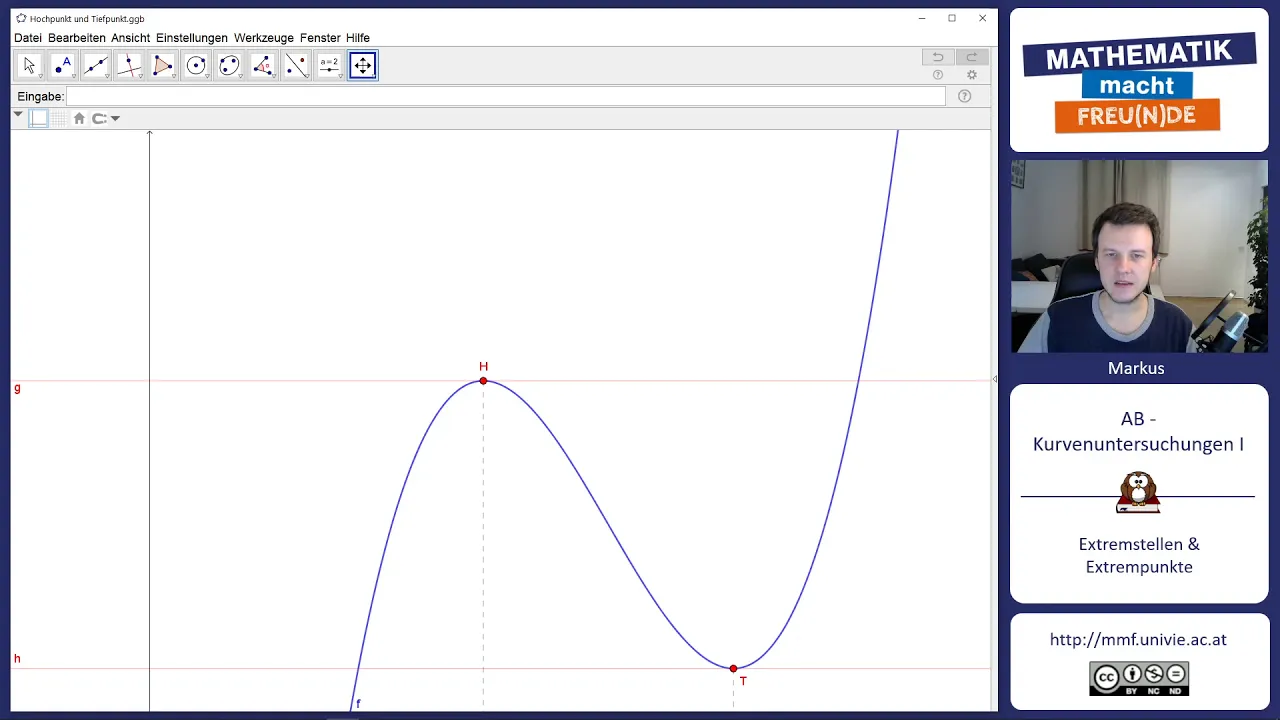Expand the side panel handle at right edge

tap(994, 379)
